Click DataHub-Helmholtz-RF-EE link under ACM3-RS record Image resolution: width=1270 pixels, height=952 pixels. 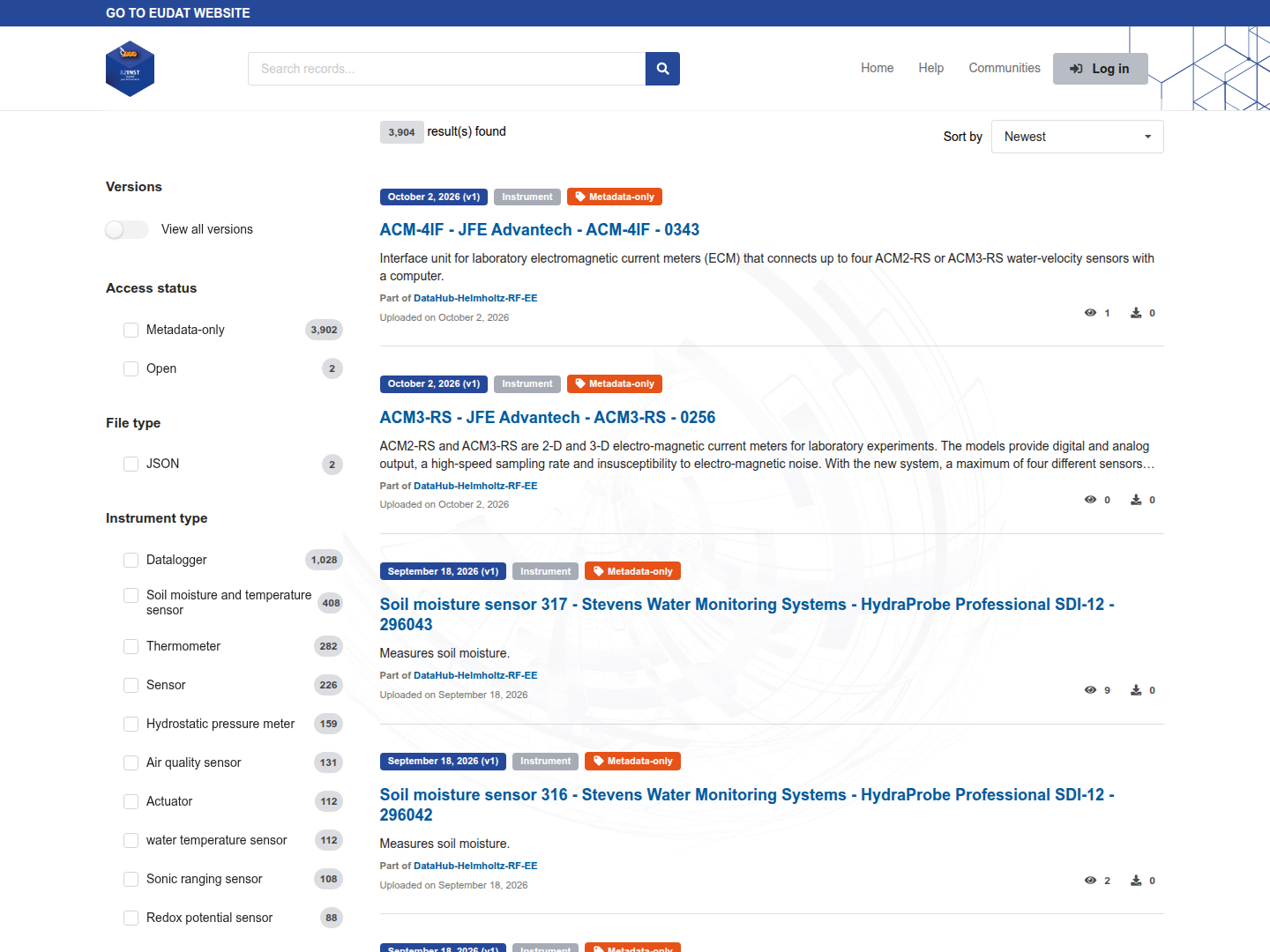tap(475, 486)
